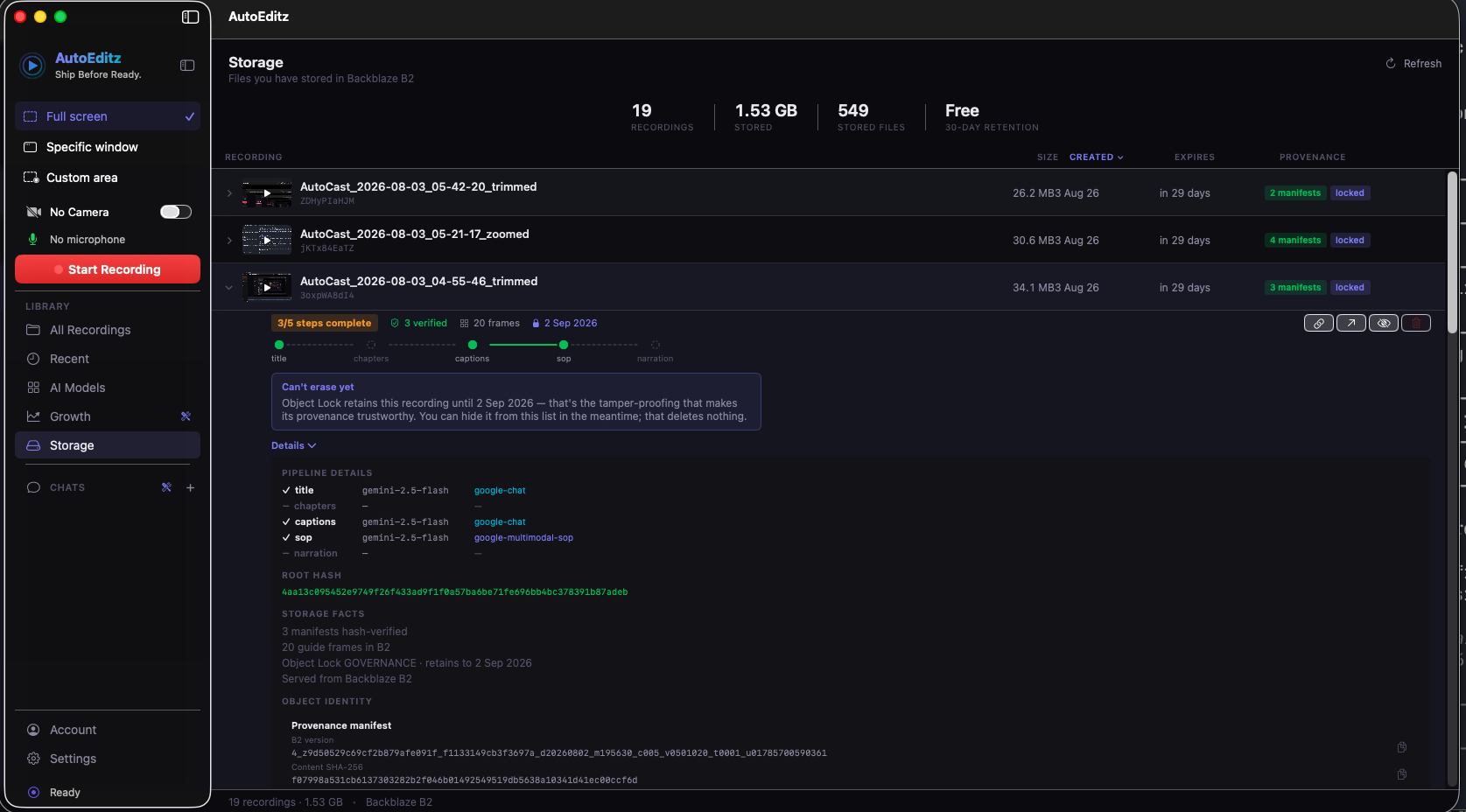Click the 3/5 steps complete badge
This screenshot has height=812, width=1466.
click(x=325, y=324)
